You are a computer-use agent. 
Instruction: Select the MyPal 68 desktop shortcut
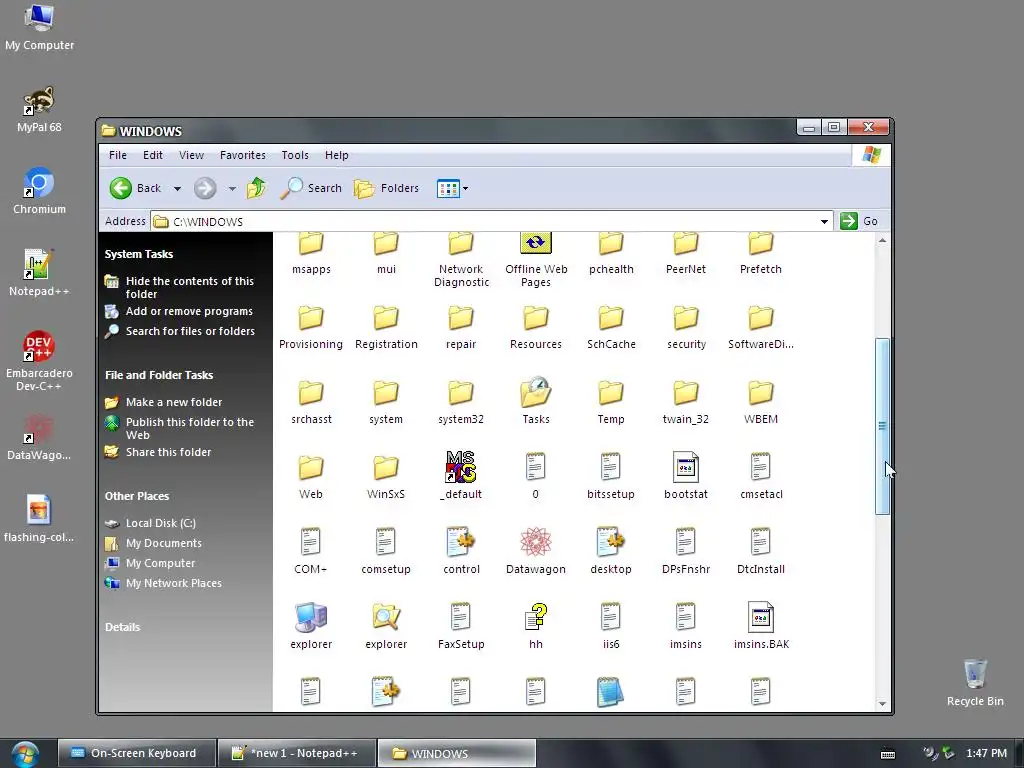[39, 110]
